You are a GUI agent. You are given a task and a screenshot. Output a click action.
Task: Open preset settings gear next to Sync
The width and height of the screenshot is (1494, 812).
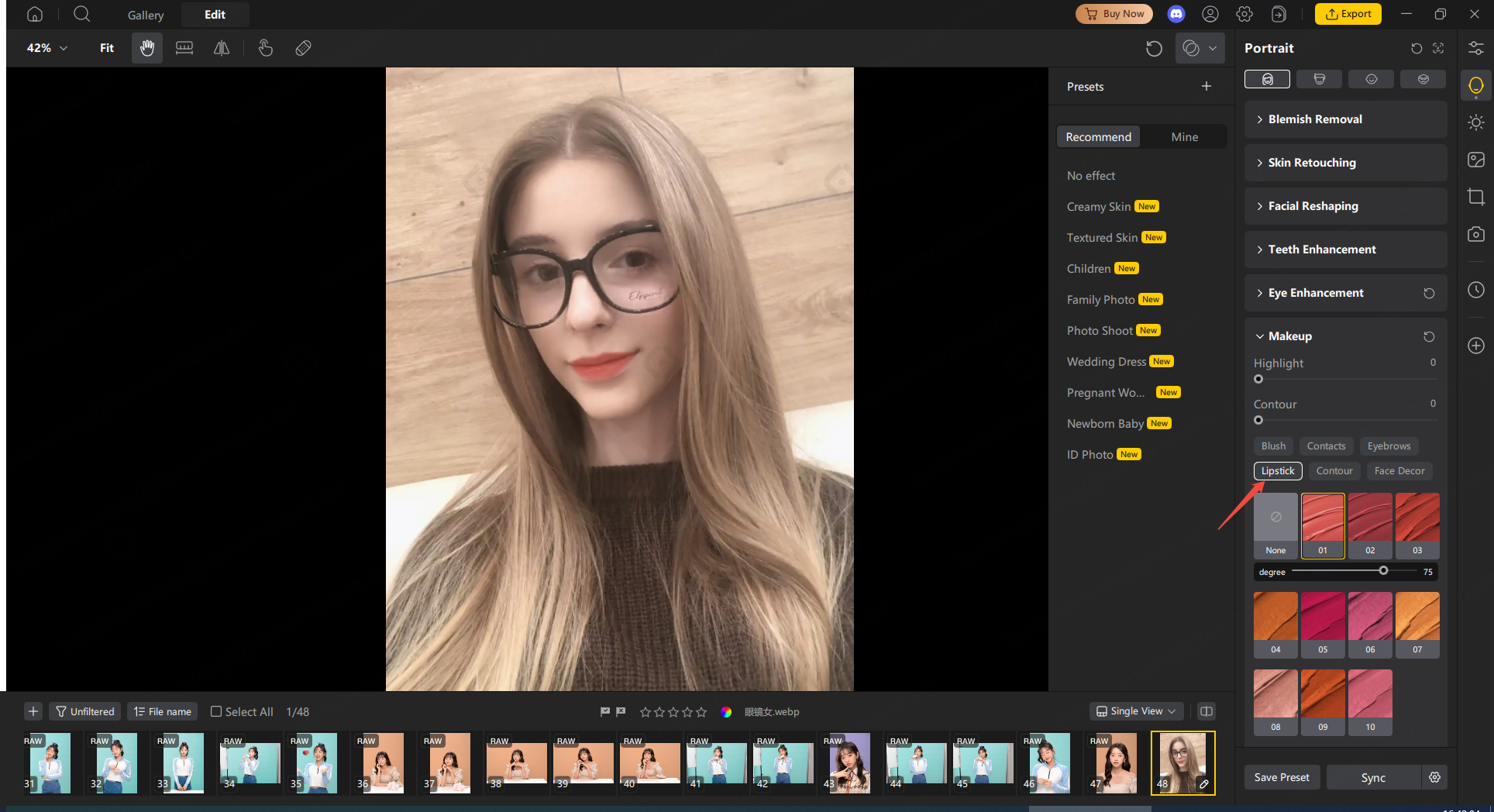pyautogui.click(x=1434, y=777)
